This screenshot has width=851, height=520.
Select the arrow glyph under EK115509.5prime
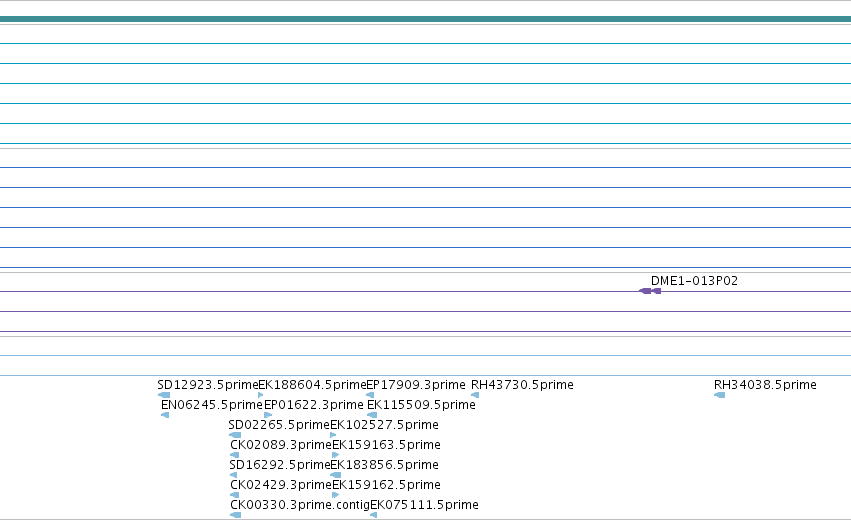tap(372, 415)
